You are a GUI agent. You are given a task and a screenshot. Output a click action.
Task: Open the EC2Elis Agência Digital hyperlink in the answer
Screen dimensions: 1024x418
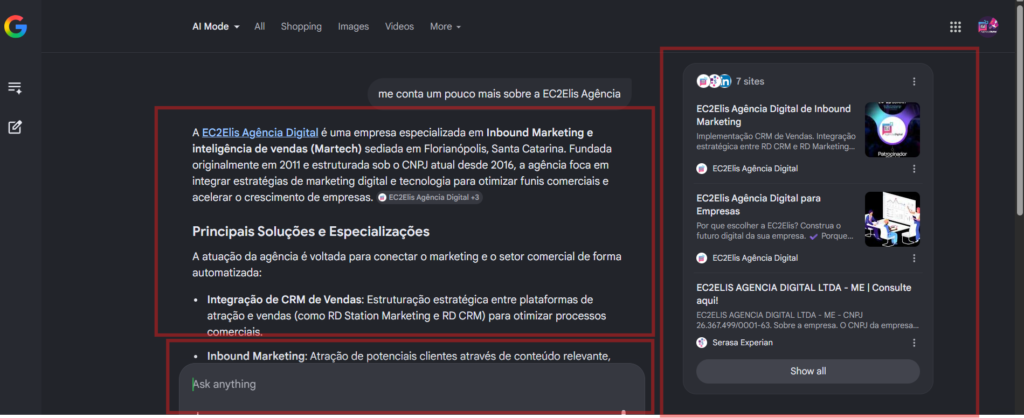point(260,133)
